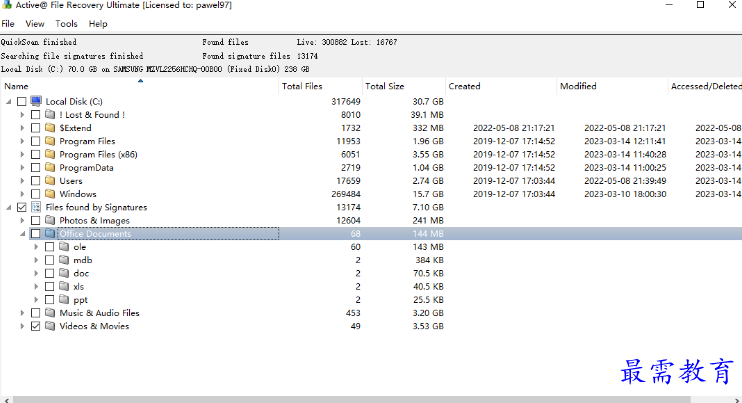Screen dimensions: 742x403
Task: Check the Office Documents checkbox
Action: pos(35,234)
